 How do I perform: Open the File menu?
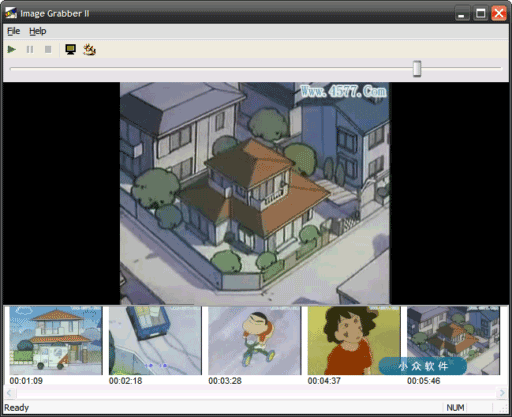tap(14, 31)
